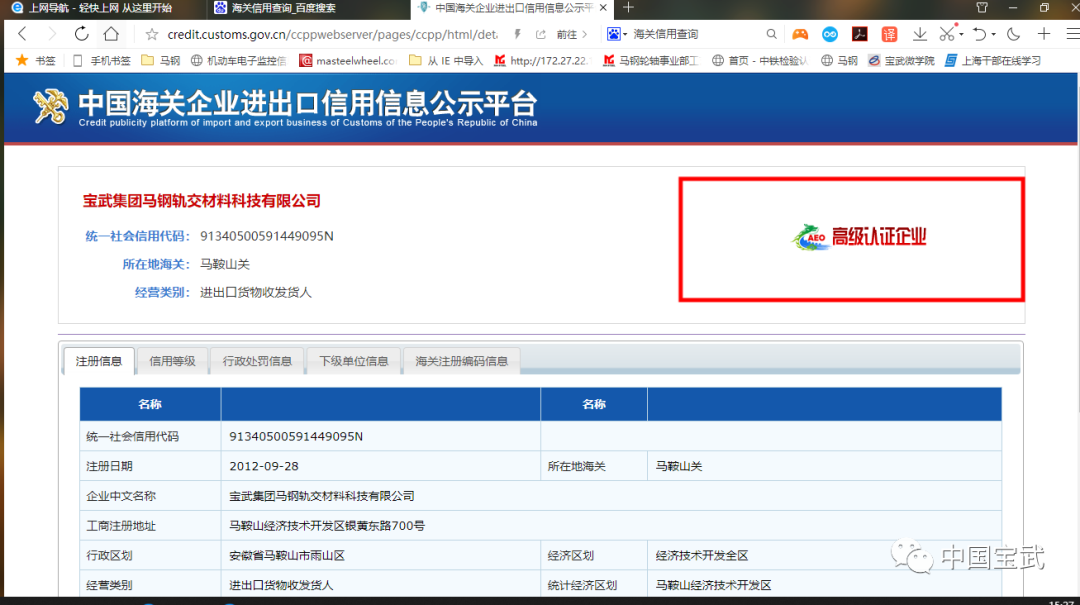Open the screenshot scissors tool
Image resolution: width=1080 pixels, height=605 pixels.
pyautogui.click(x=949, y=33)
